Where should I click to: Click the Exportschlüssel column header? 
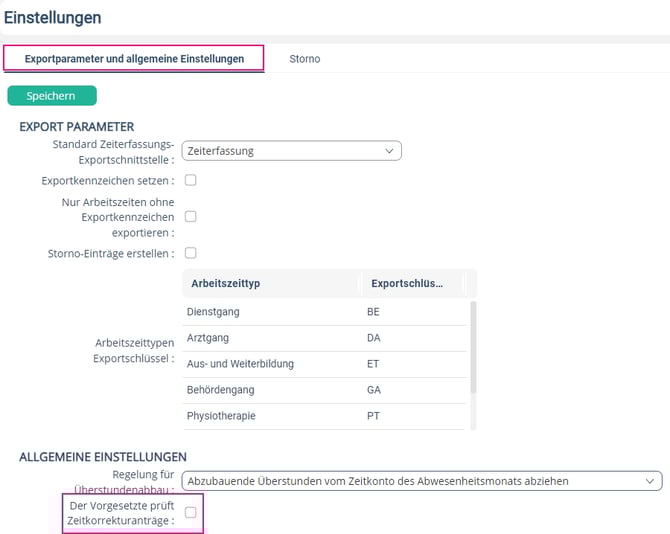point(410,284)
